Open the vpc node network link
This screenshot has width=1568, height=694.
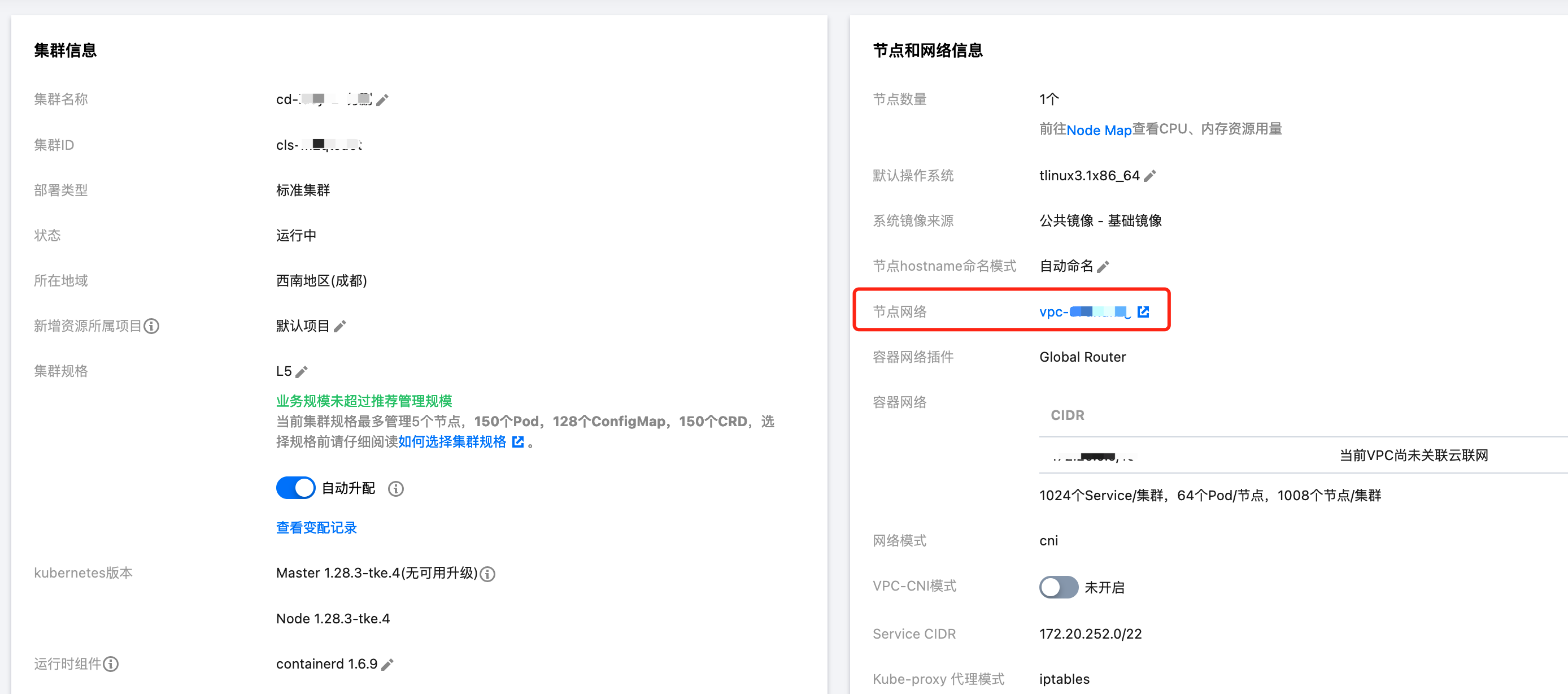[x=1084, y=312]
